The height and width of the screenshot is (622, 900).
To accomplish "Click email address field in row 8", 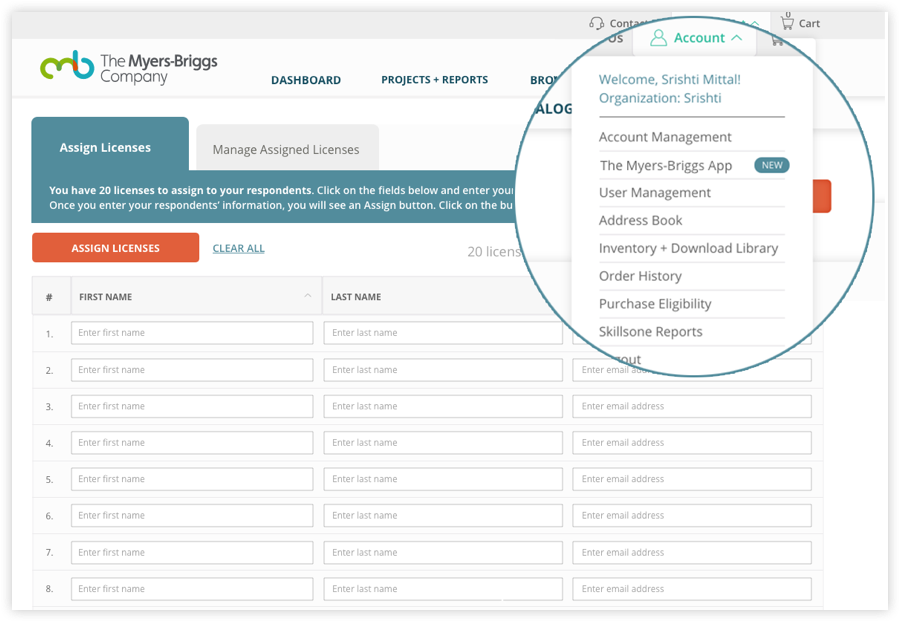I will point(692,589).
